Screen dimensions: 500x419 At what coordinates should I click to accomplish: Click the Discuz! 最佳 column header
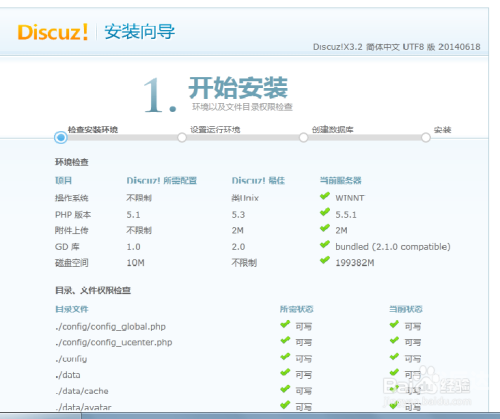pyautogui.click(x=258, y=181)
